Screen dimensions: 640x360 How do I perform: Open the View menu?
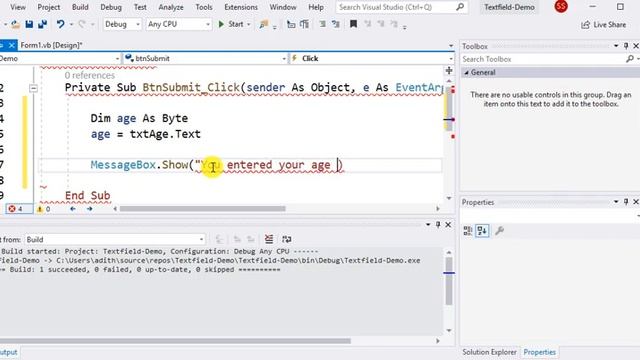(x=18, y=7)
